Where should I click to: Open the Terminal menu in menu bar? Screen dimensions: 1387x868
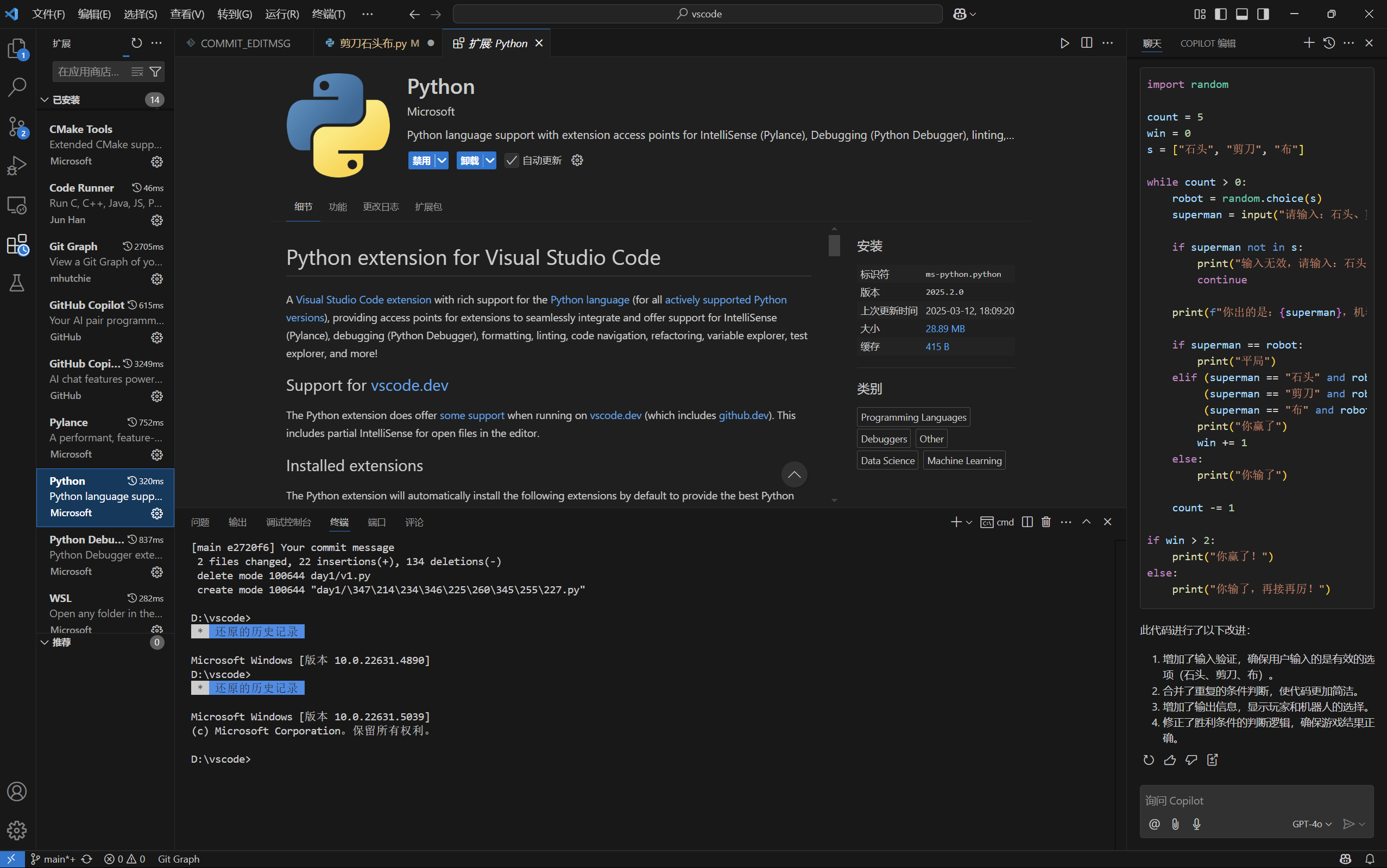(x=328, y=14)
